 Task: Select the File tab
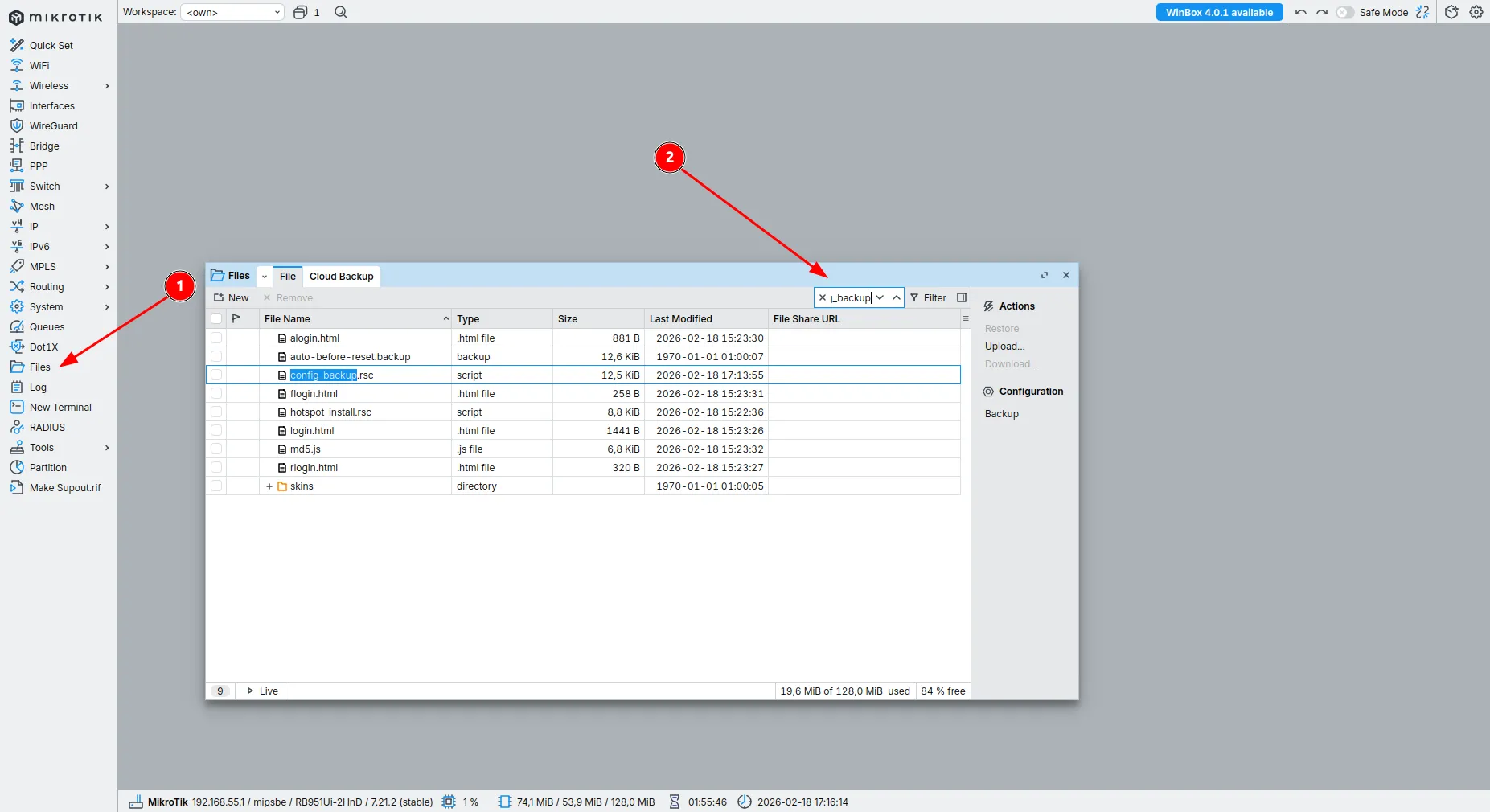[x=287, y=276]
